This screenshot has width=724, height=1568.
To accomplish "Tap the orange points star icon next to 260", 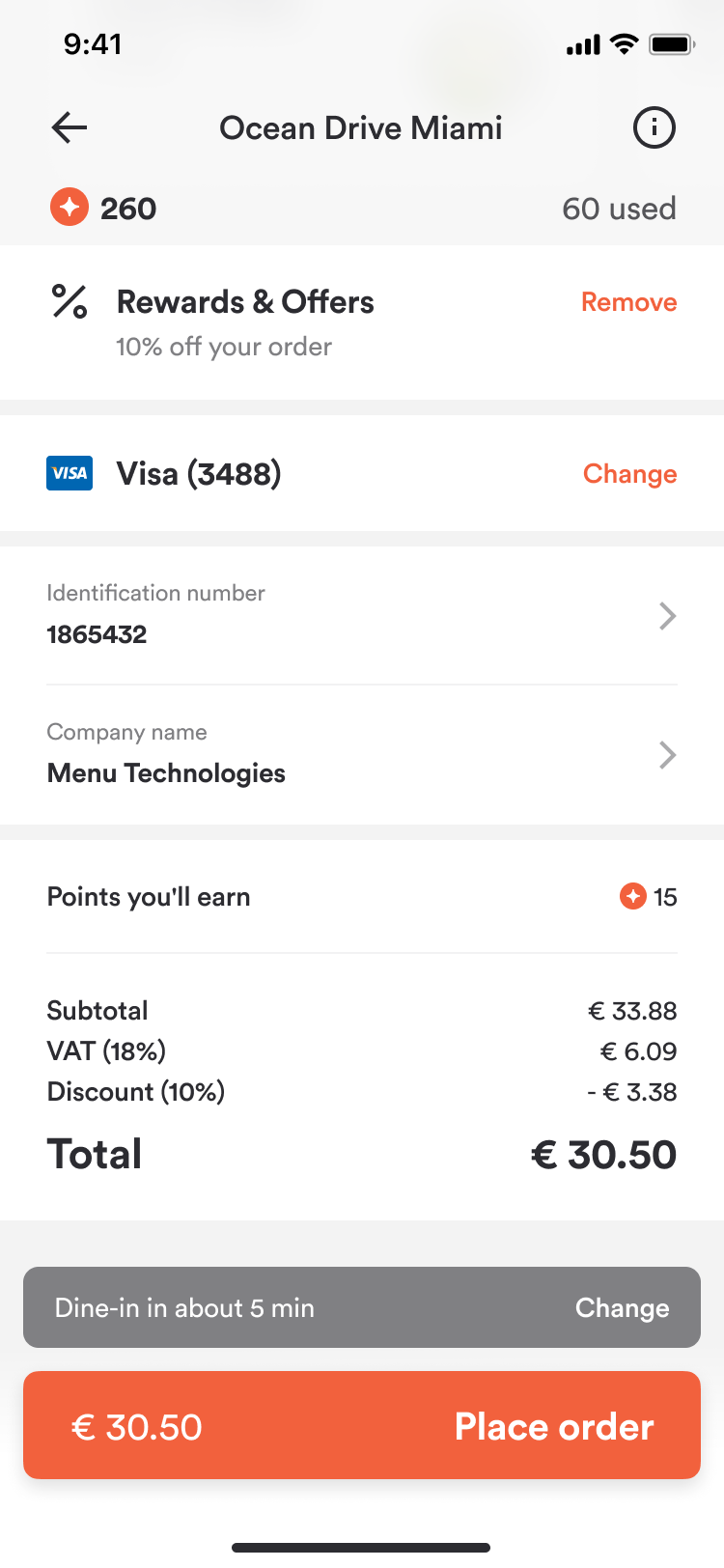I will (x=70, y=208).
